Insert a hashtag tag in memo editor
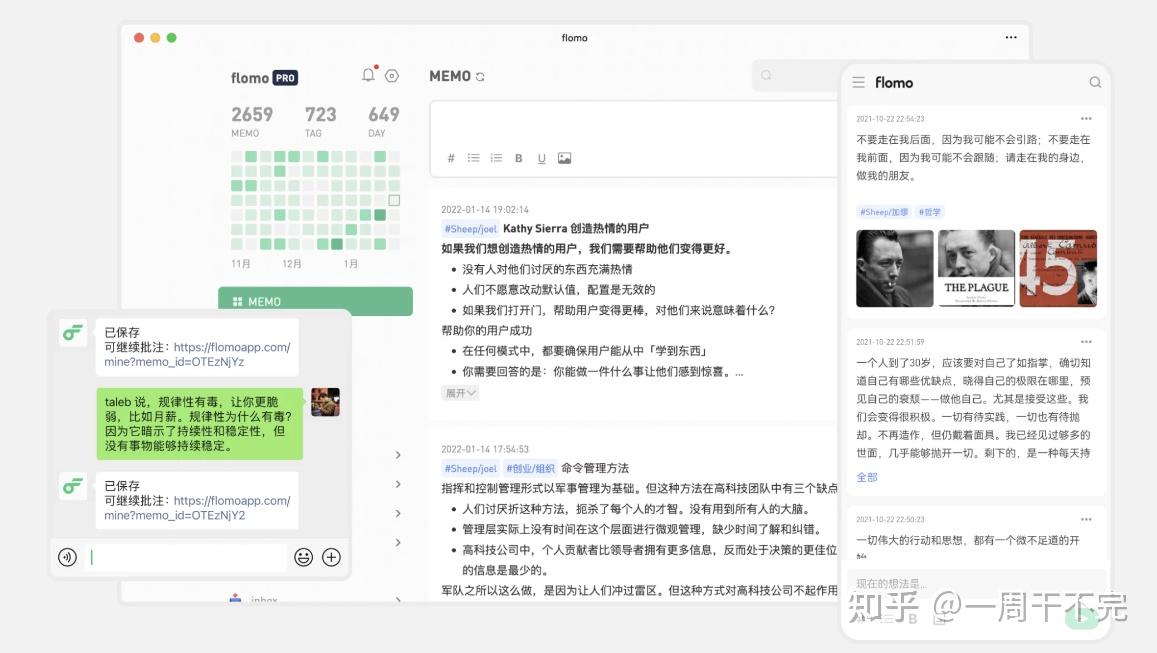Viewport: 1157px width, 653px height. click(451, 158)
